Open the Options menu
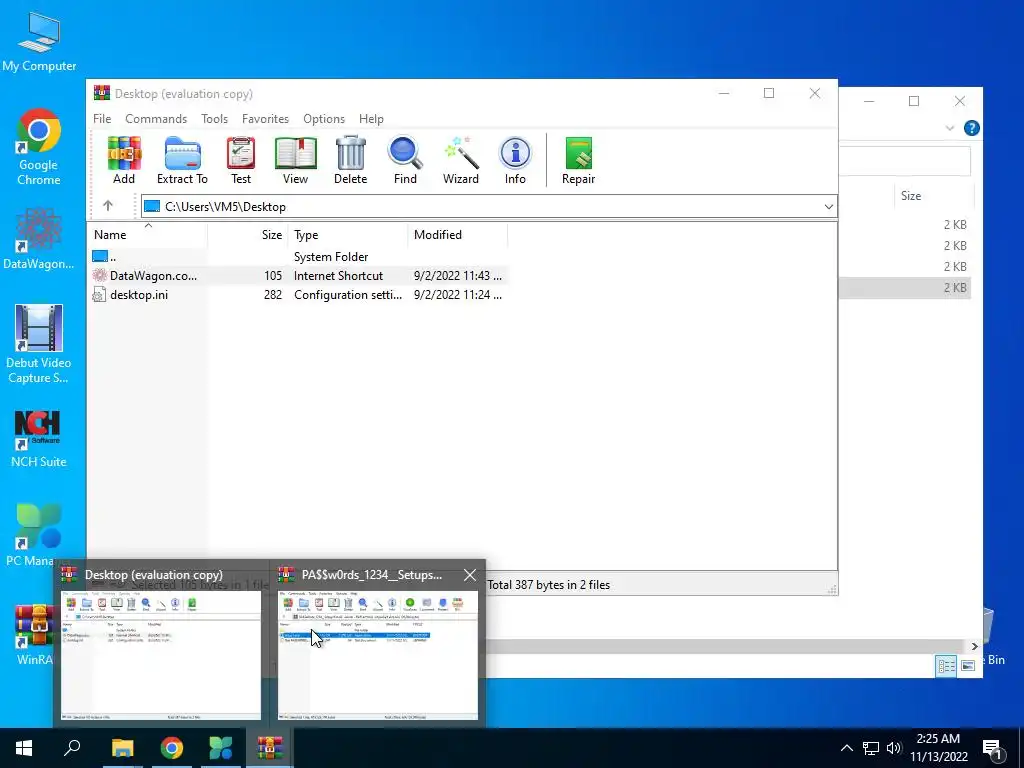This screenshot has height=768, width=1024. 324,119
